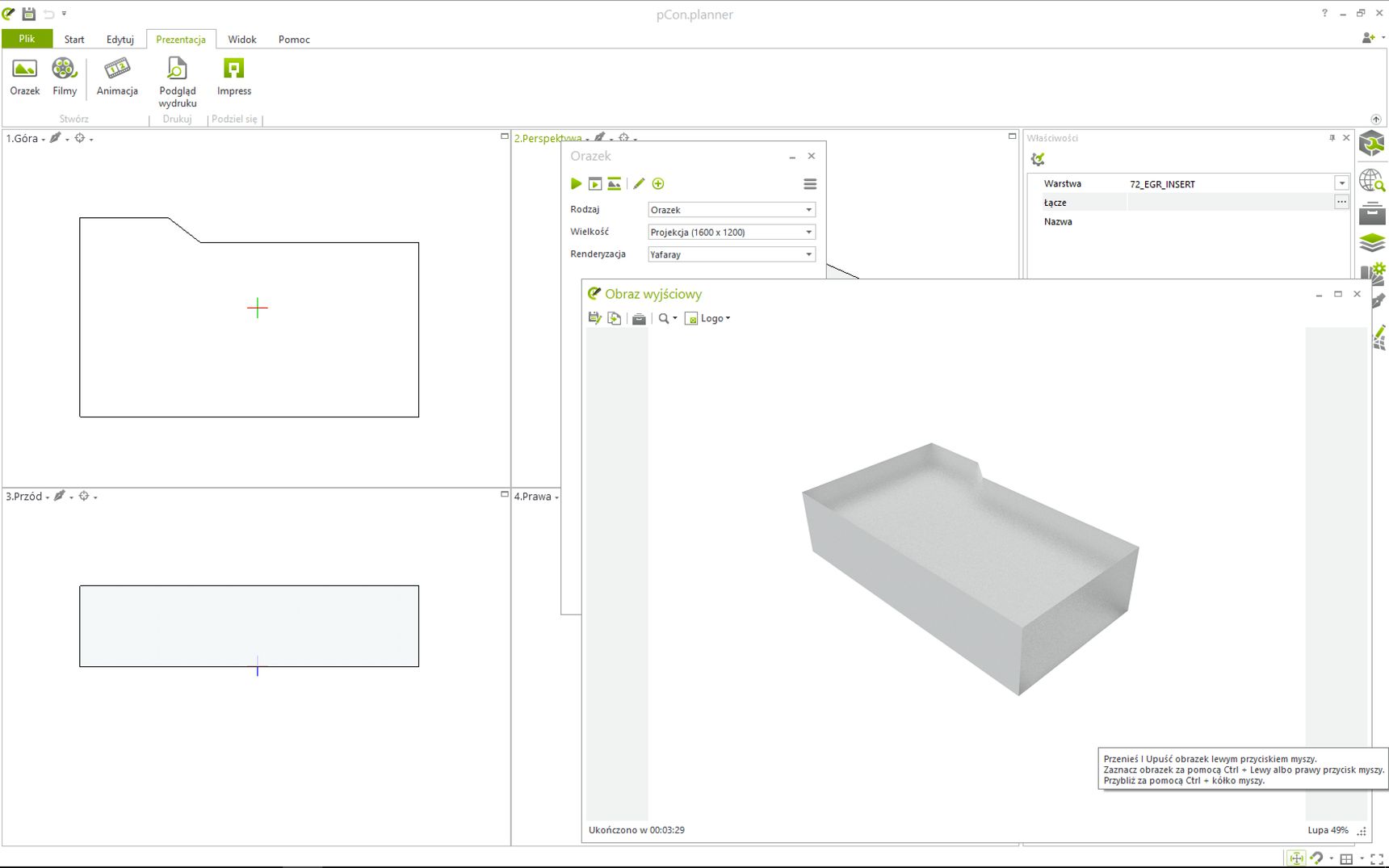This screenshot has width=1389, height=868.
Task: Click the Ukończono w 00:03:29 status text
Action: click(x=636, y=830)
